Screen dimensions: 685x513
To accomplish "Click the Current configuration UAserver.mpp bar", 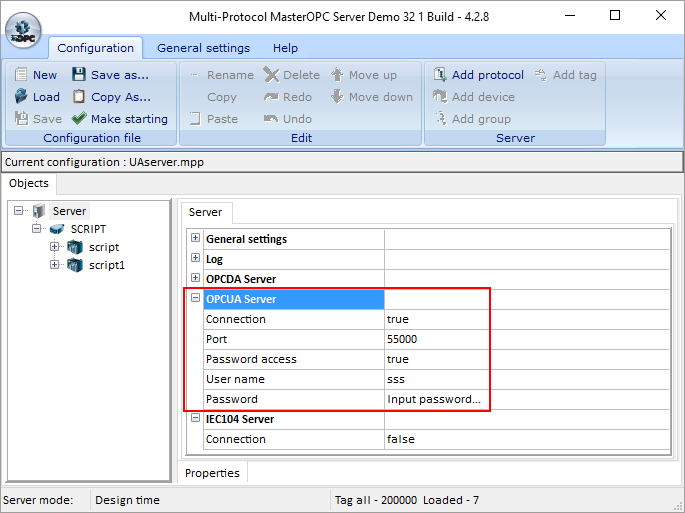I will point(342,162).
